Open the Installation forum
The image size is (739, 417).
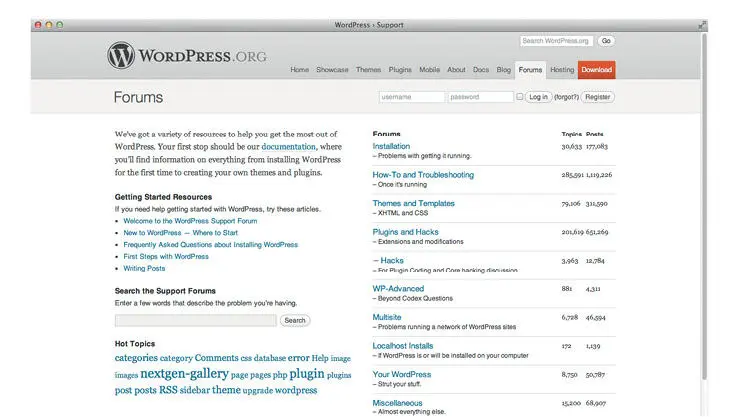(391, 147)
